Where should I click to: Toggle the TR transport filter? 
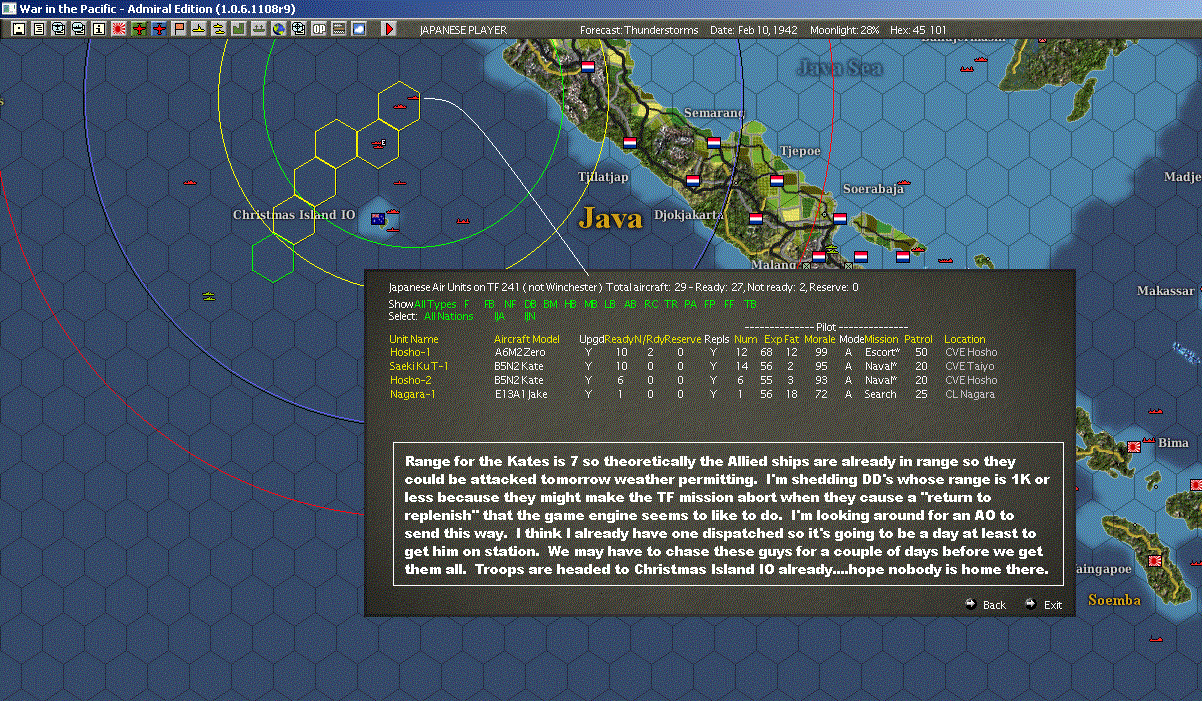click(671, 304)
